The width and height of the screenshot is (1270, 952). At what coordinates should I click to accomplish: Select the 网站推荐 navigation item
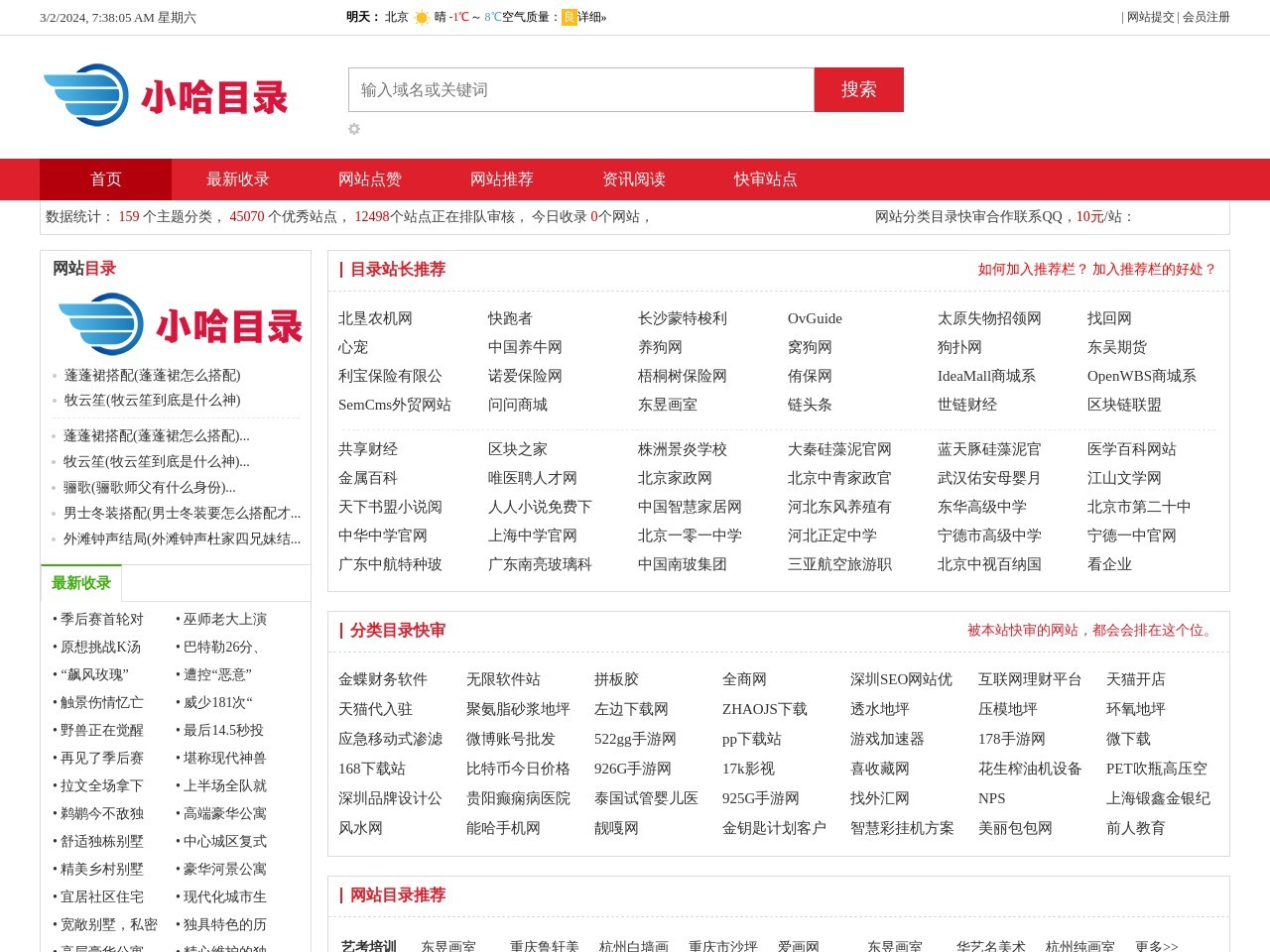(x=501, y=179)
